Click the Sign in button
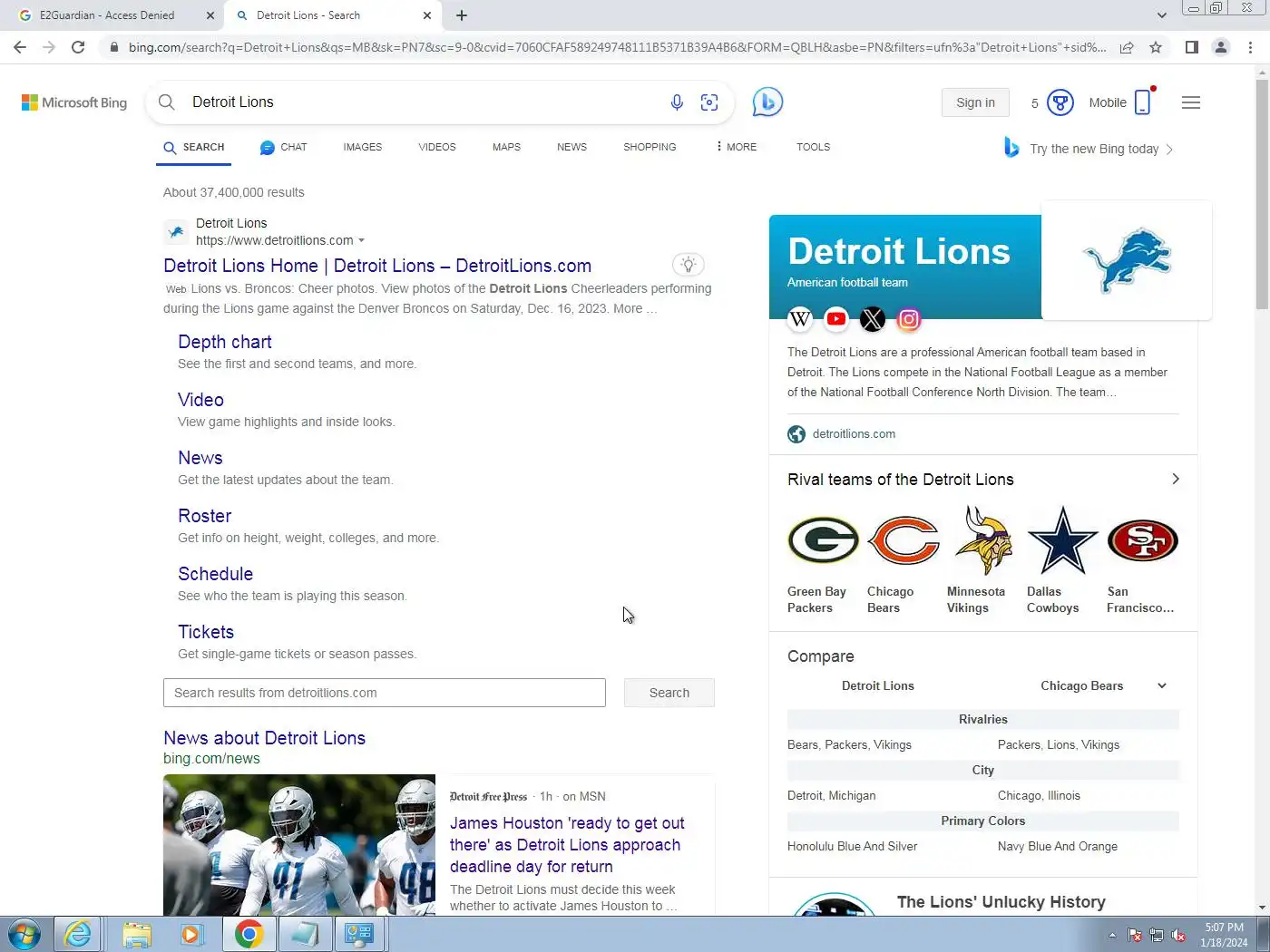 click(x=975, y=102)
